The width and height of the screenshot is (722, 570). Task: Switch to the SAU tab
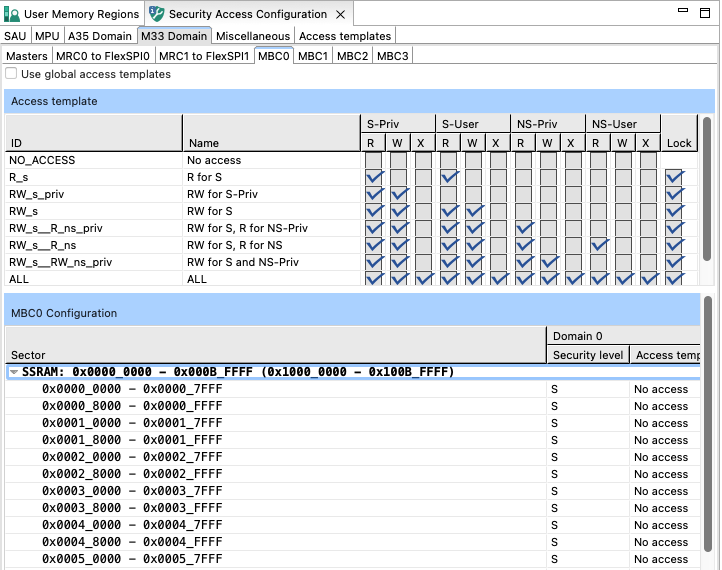coord(15,36)
